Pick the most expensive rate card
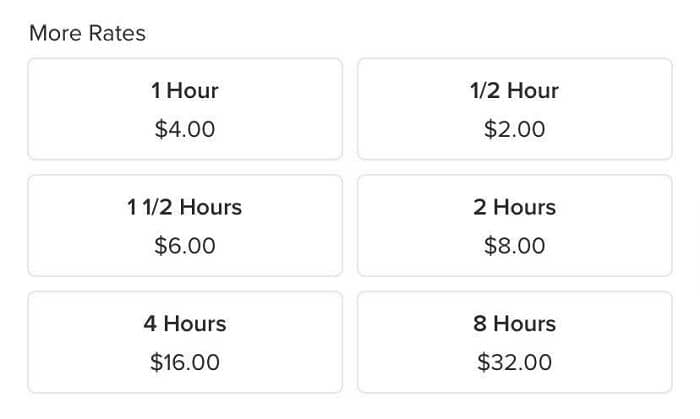This screenshot has width=700, height=419. 514,342
